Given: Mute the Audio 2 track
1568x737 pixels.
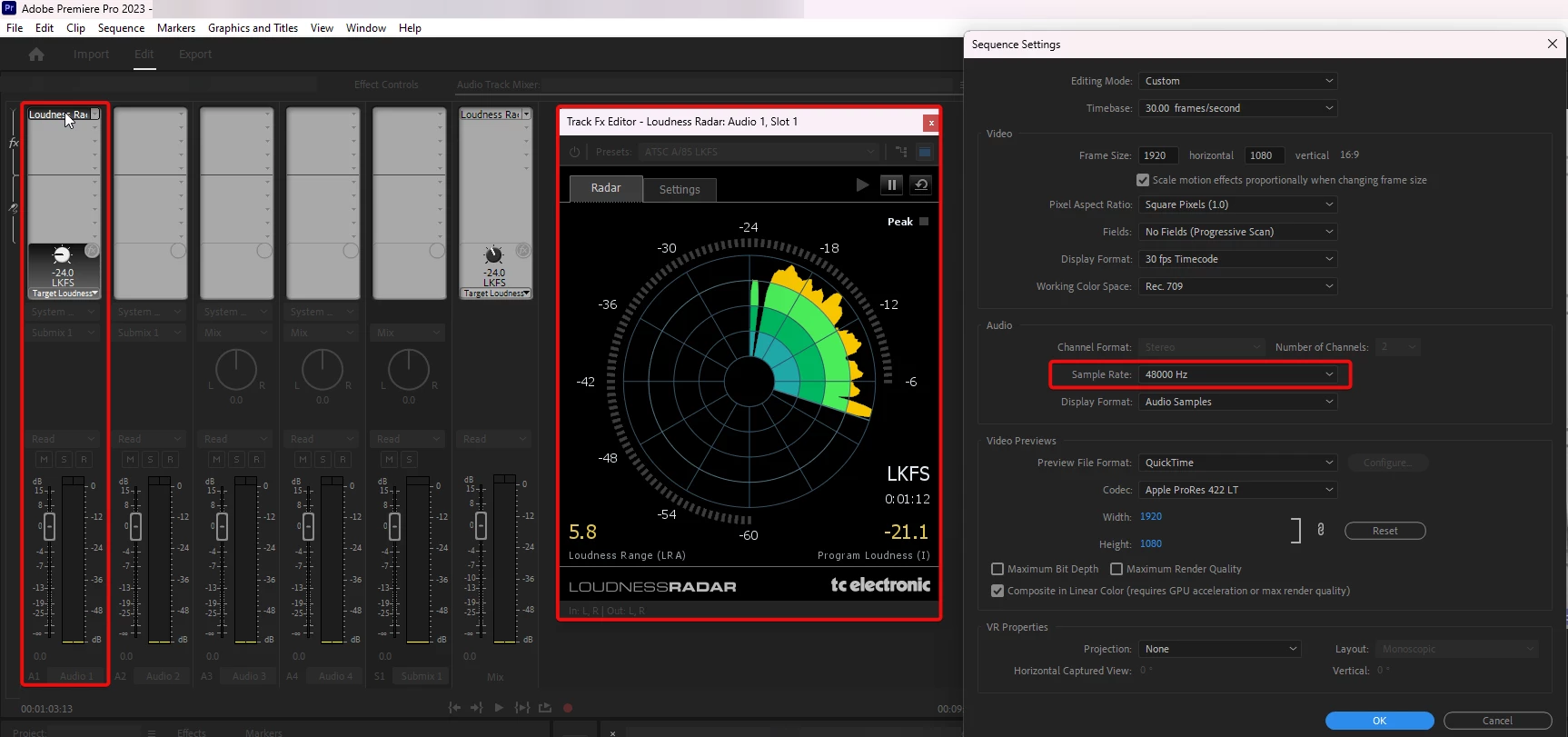Looking at the screenshot, I should tap(130, 460).
